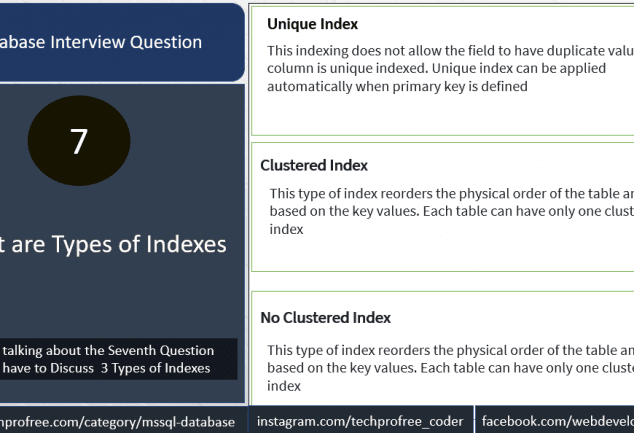Open the mssql-database category link
The width and height of the screenshot is (634, 433).
tap(117, 422)
